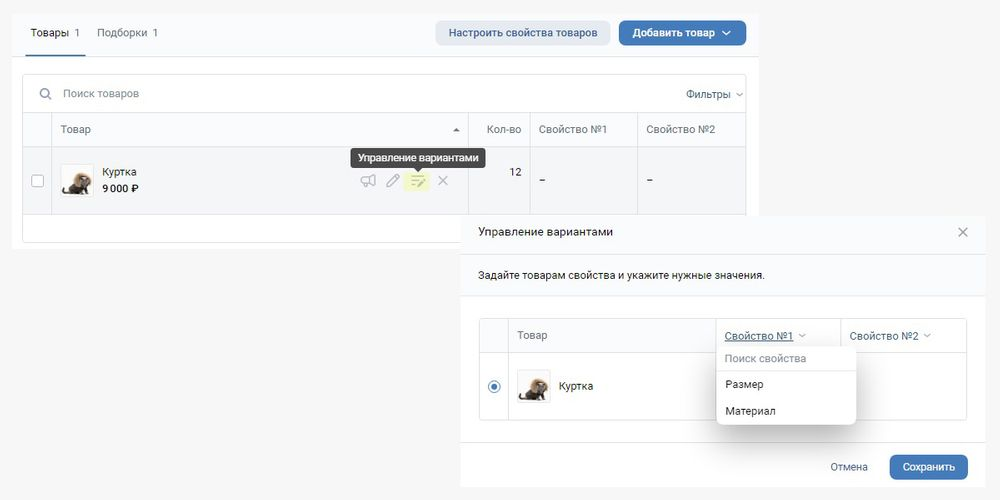
Task: Click the X delete icon in the Куртка row
Action: pos(443,181)
